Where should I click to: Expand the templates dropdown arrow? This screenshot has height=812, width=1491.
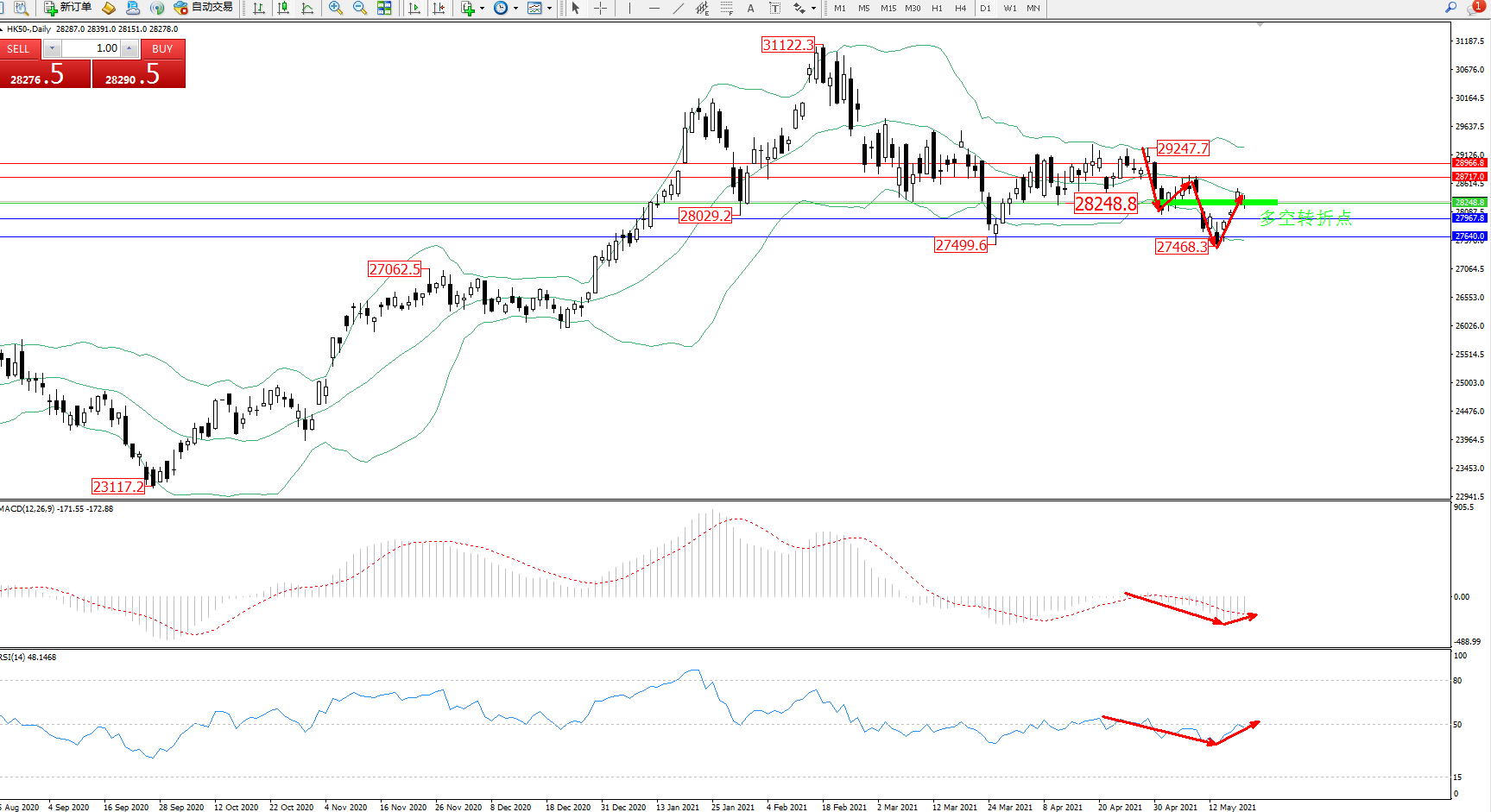tap(549, 8)
